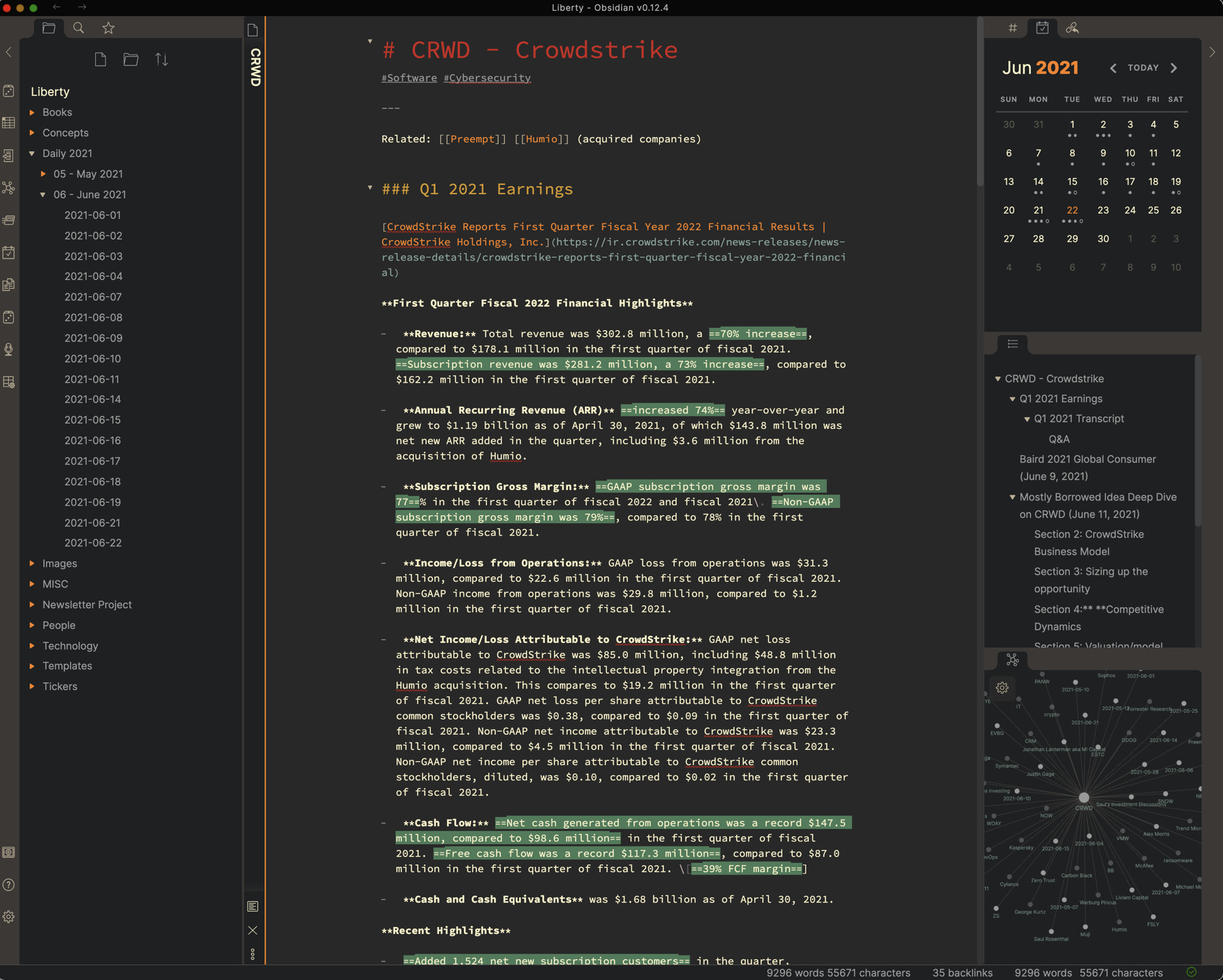
Task: Click the CRWD node in graph
Action: coord(1084,798)
